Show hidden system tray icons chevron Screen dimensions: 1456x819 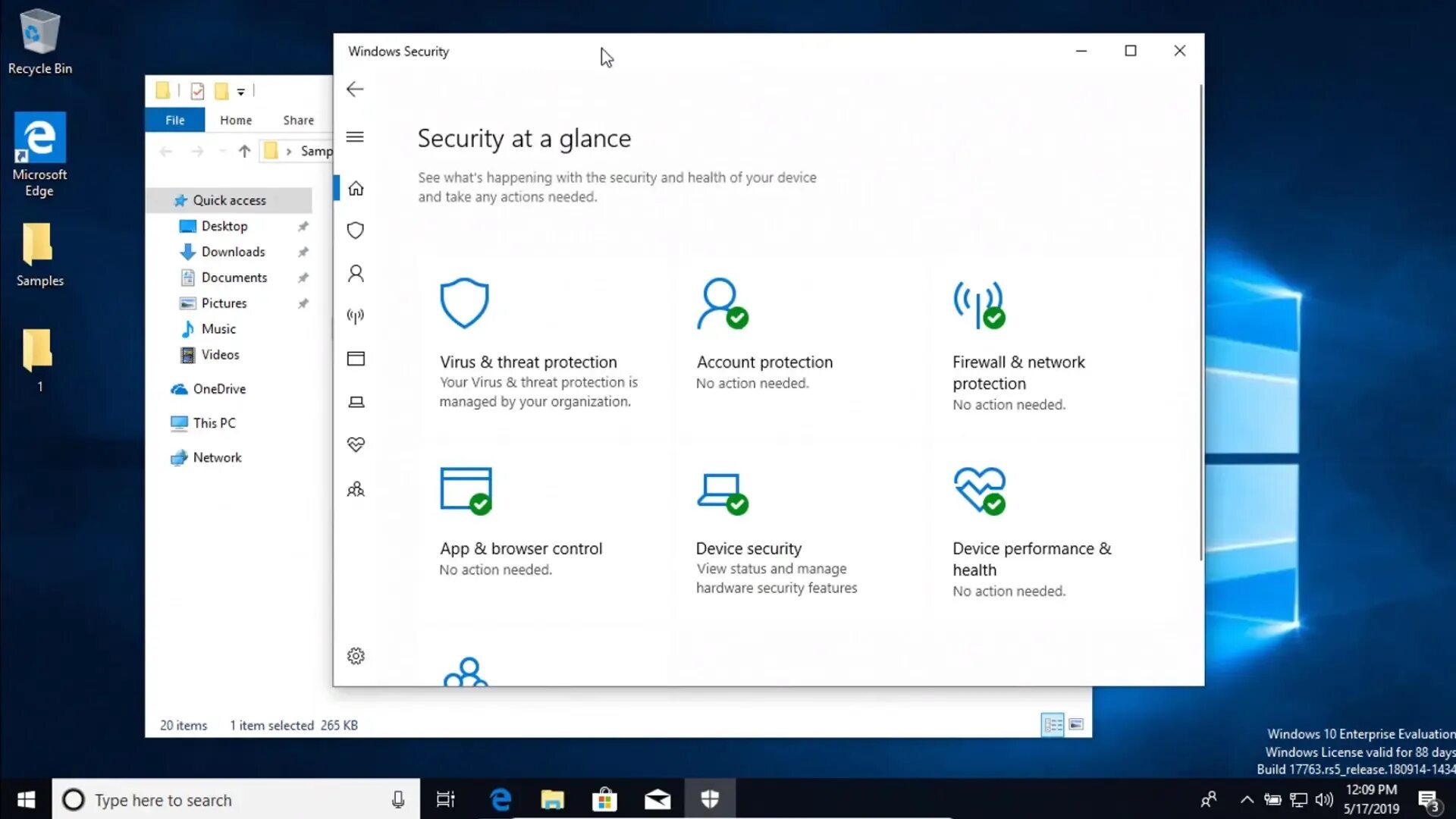(1246, 799)
